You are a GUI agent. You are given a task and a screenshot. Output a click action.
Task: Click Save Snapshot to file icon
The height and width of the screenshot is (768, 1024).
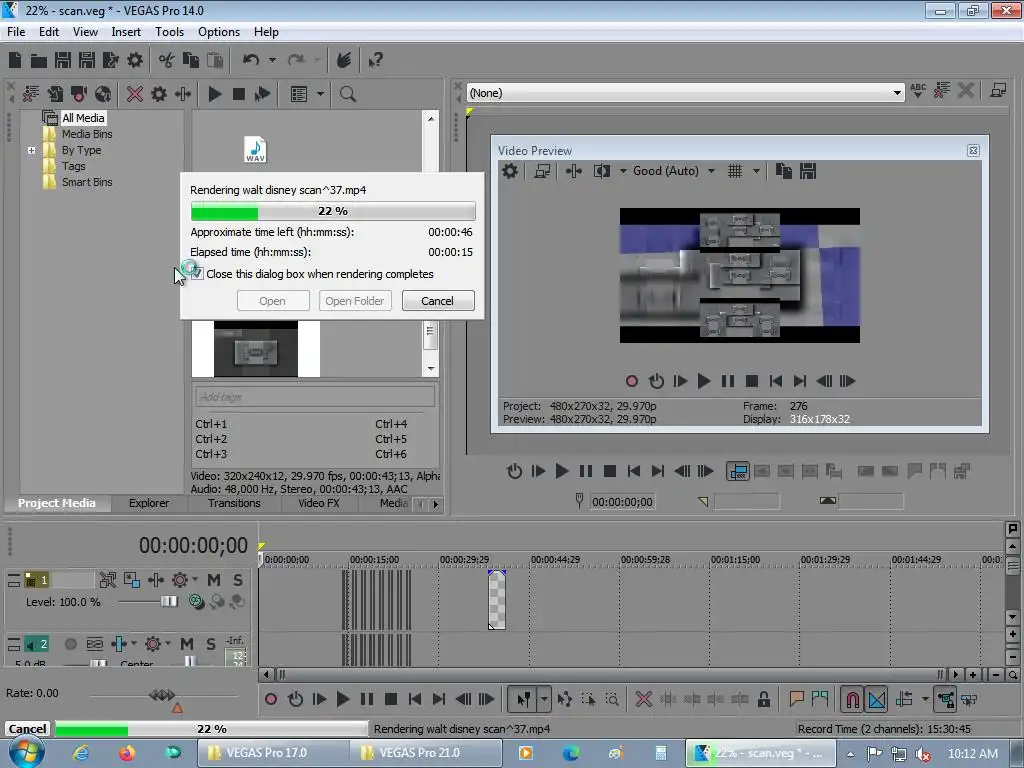[x=808, y=171]
